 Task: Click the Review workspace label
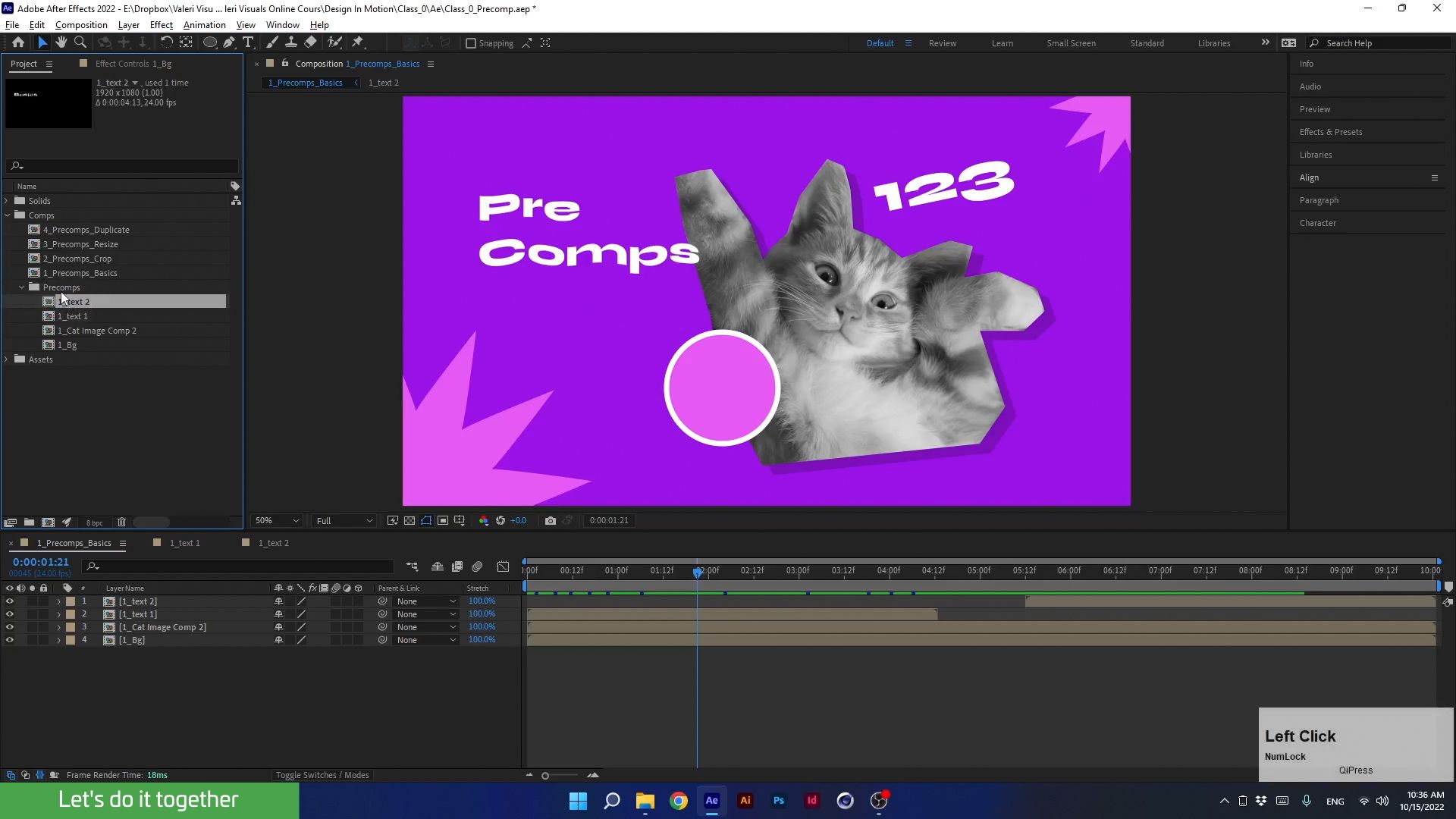(943, 43)
